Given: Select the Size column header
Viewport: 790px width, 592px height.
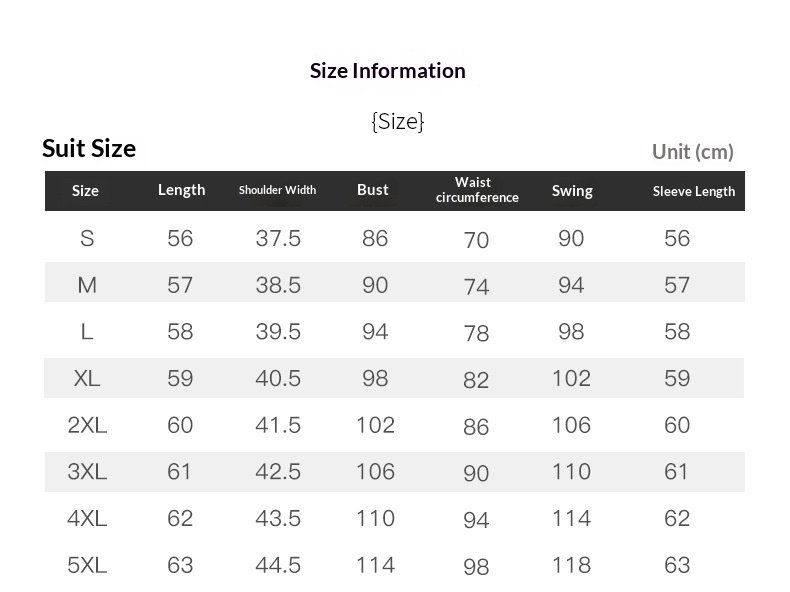Looking at the screenshot, I should pos(86,191).
